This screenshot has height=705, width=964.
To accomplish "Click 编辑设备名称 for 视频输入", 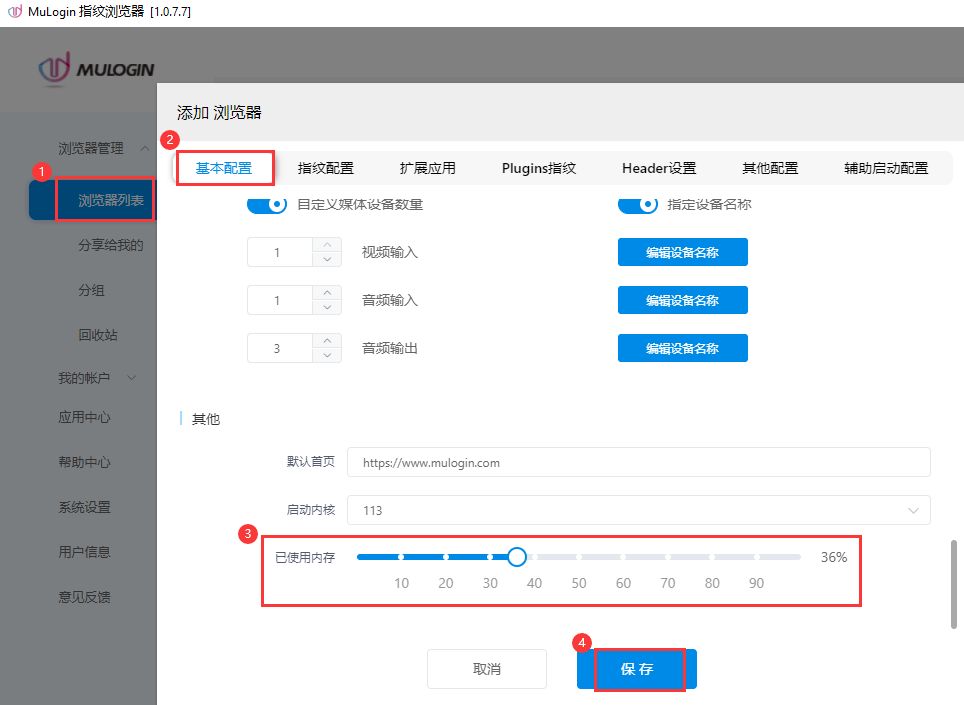I will point(682,252).
